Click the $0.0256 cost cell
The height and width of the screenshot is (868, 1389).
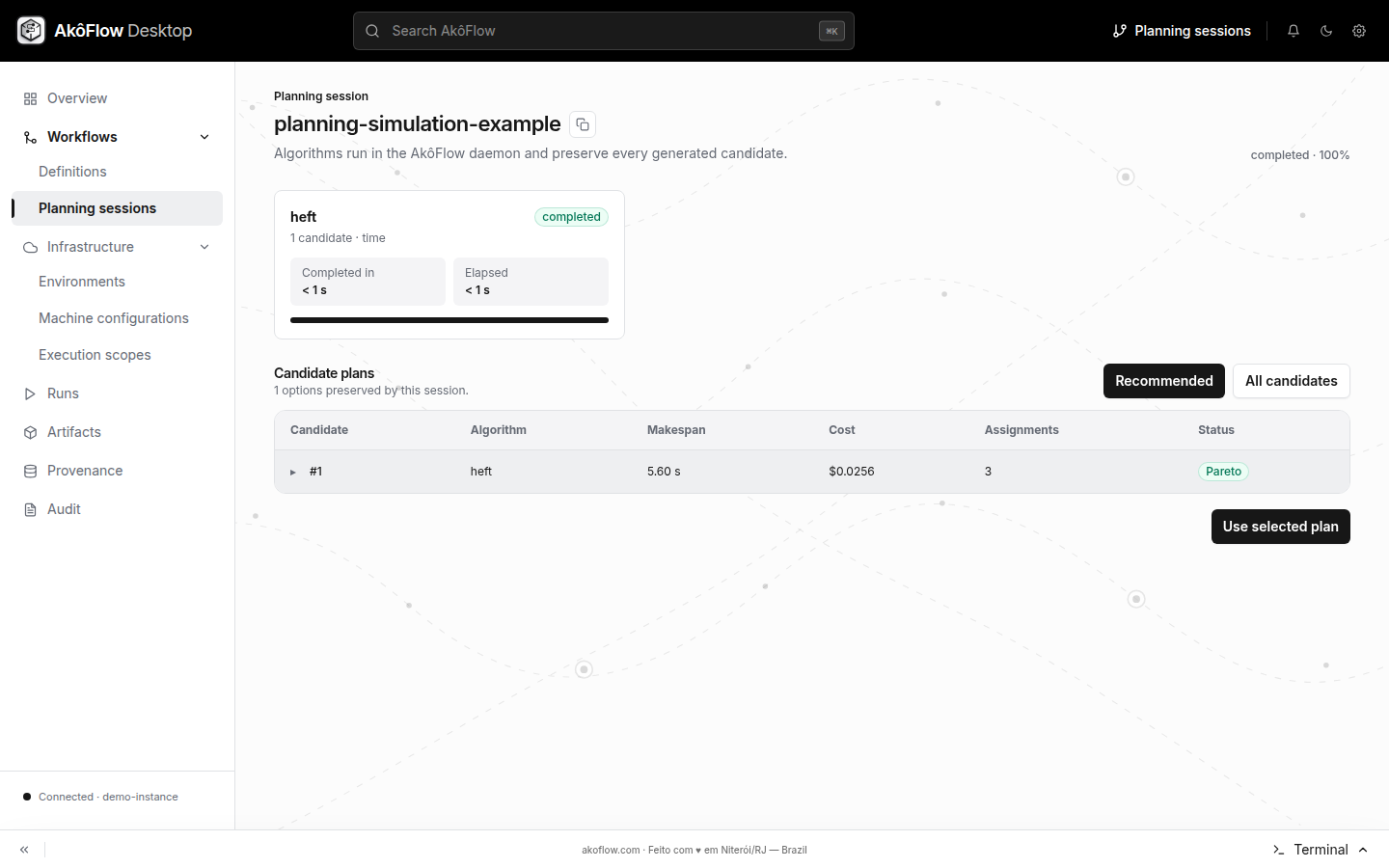[x=852, y=472]
